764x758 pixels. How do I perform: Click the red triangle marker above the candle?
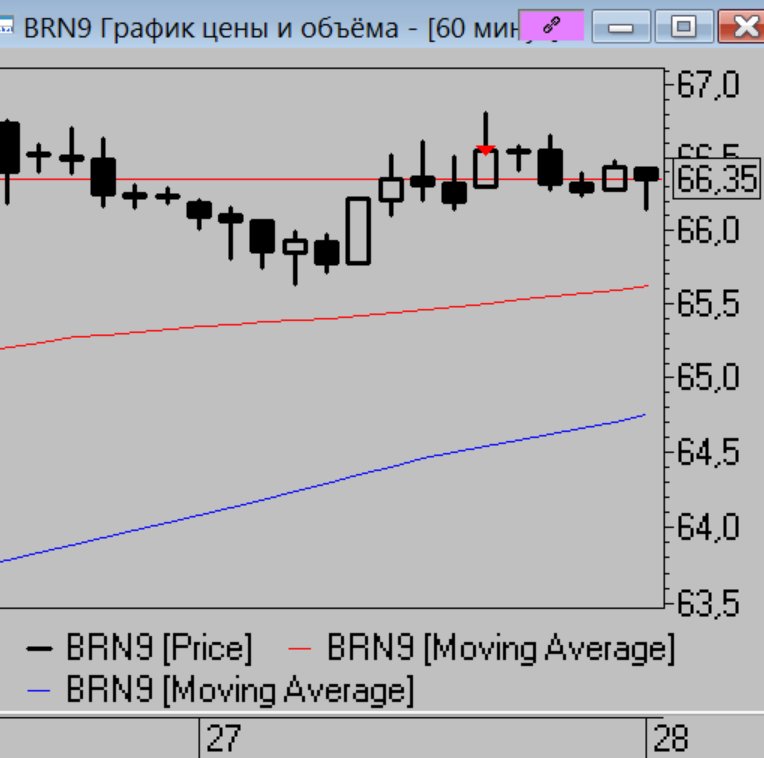click(x=485, y=150)
